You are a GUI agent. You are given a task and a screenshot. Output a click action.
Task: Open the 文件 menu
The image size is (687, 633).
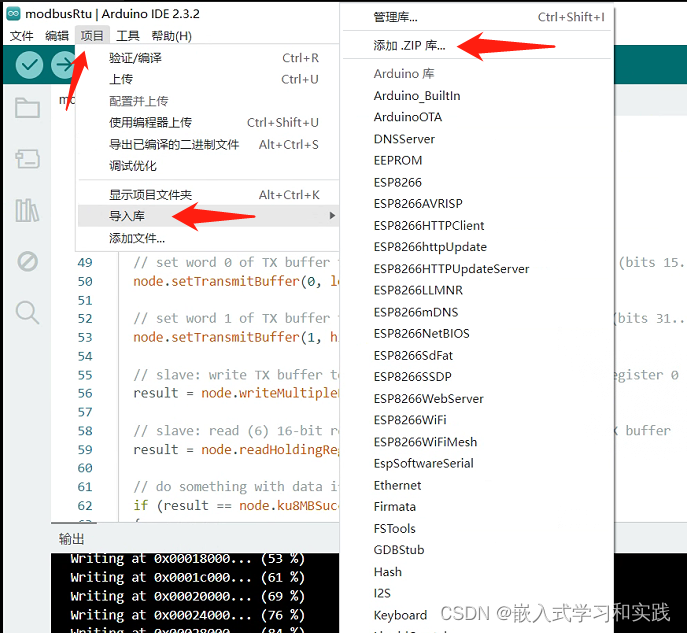[x=21, y=36]
